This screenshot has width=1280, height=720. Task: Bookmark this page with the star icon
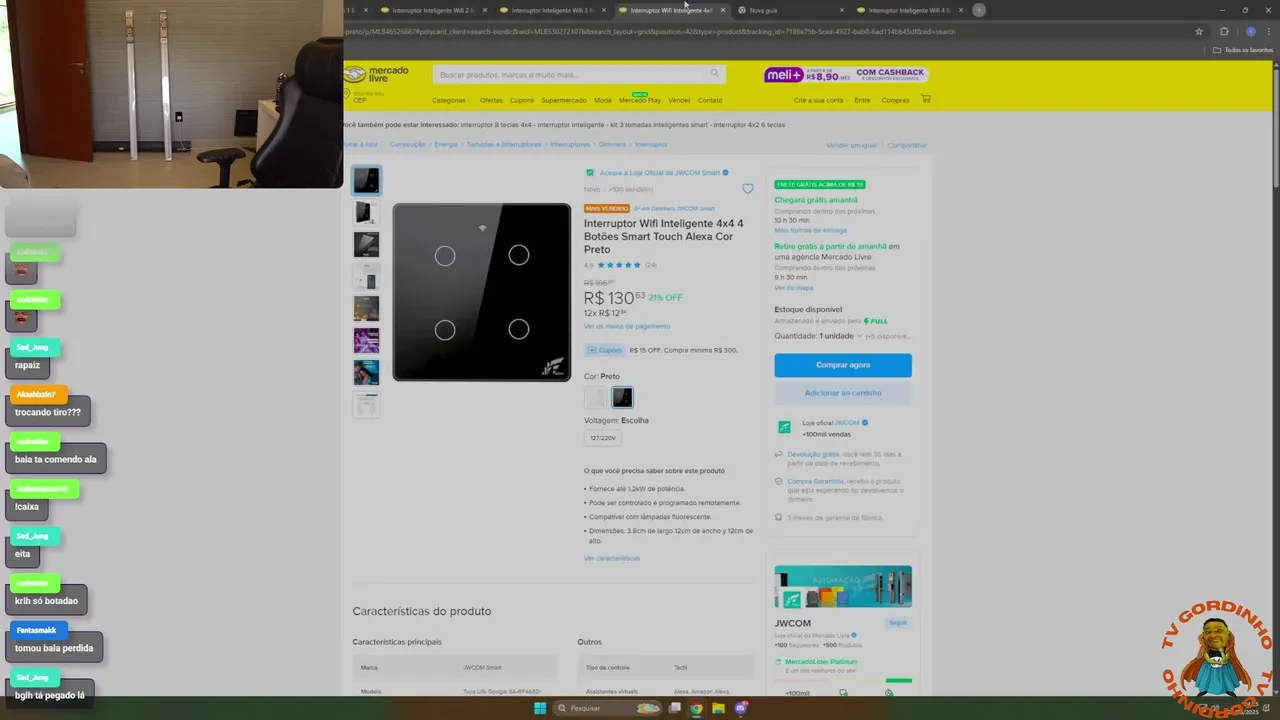point(1198,31)
